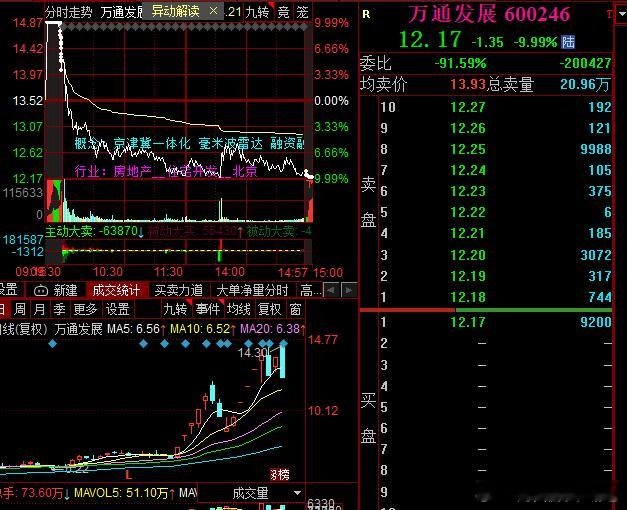Click the robot icon next to 新建

tap(41, 291)
